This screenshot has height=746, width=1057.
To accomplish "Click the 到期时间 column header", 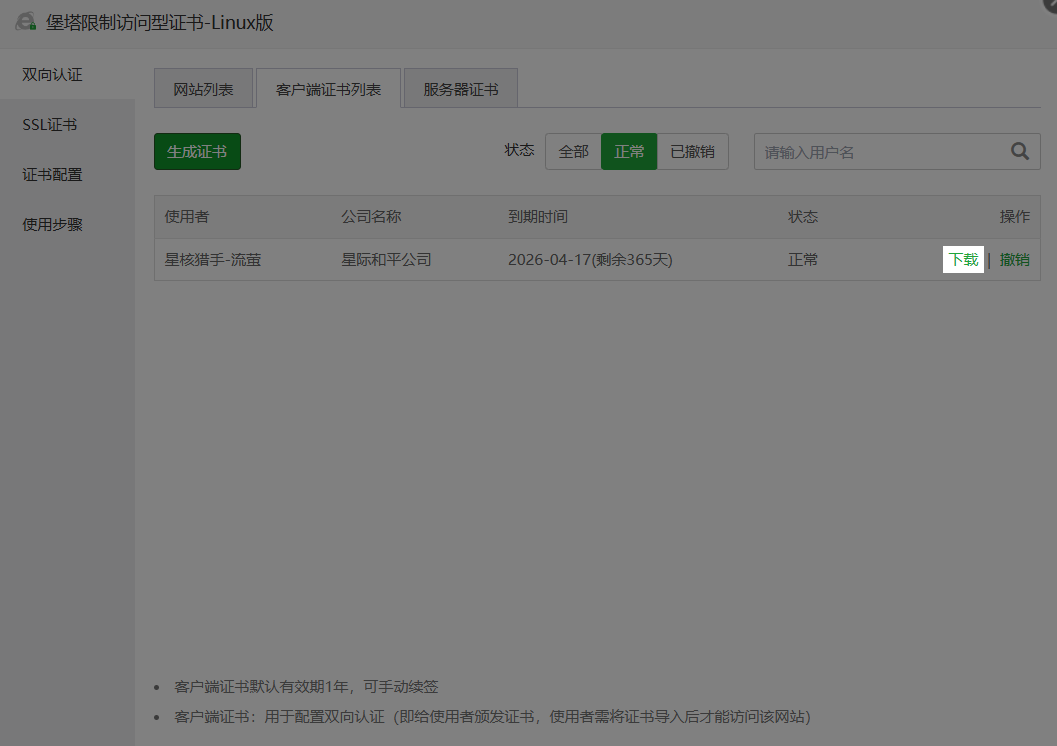I will tap(539, 216).
